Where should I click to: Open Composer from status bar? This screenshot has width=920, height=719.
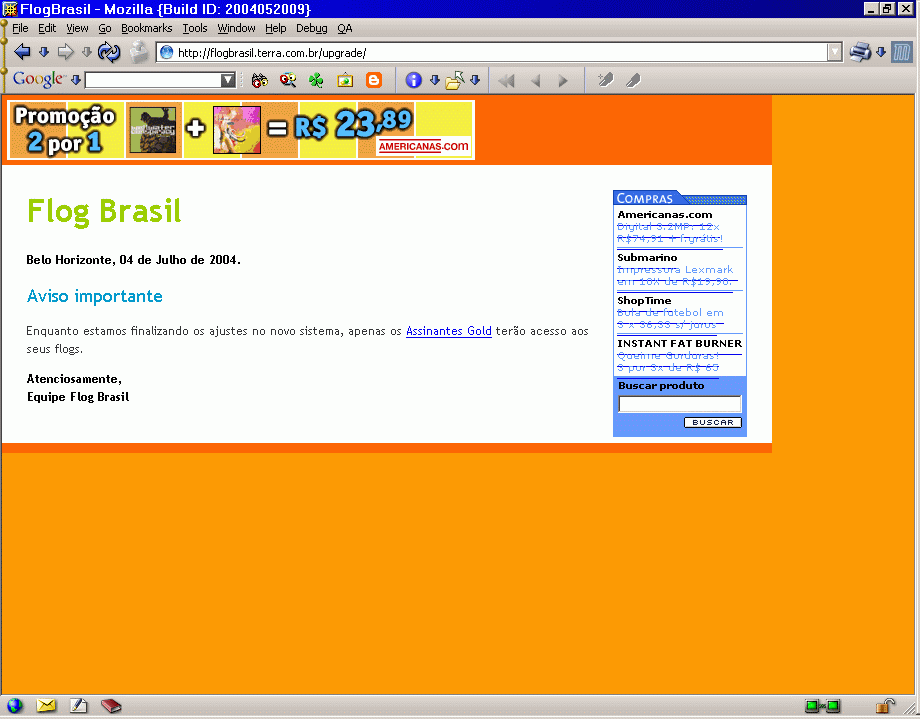[x=78, y=706]
